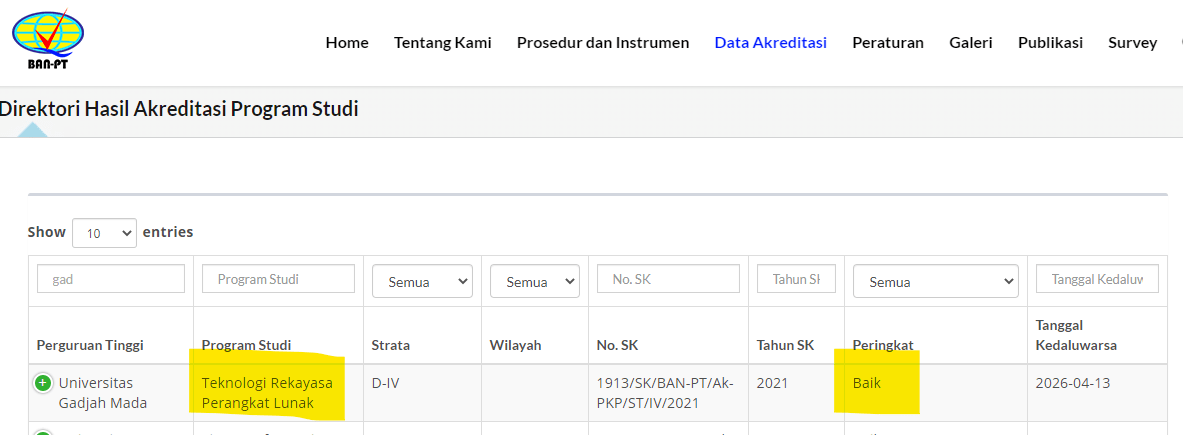Expand the Universitas Gadjah Mada row
The width and height of the screenshot is (1183, 435).
coord(43,383)
